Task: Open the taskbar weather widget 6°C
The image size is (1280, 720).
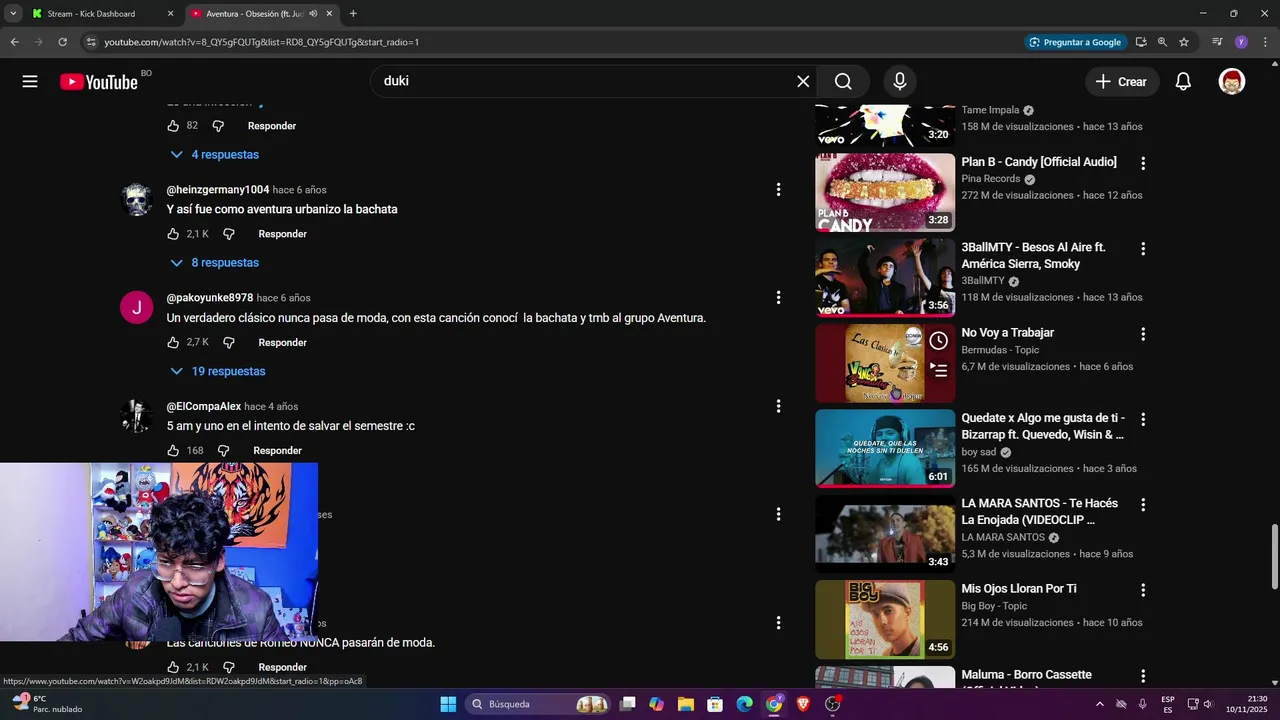Action: point(47,704)
